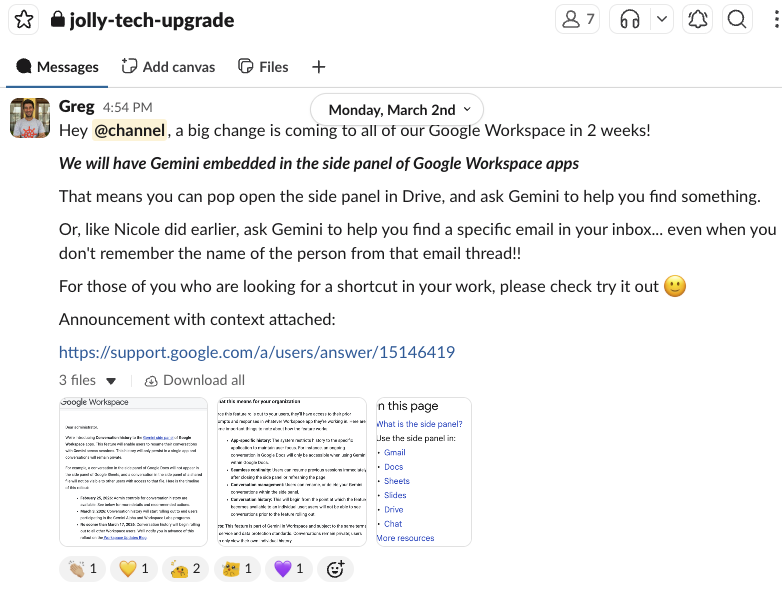Start a huddle with headphones icon
782x589 pixels.
tap(630, 19)
